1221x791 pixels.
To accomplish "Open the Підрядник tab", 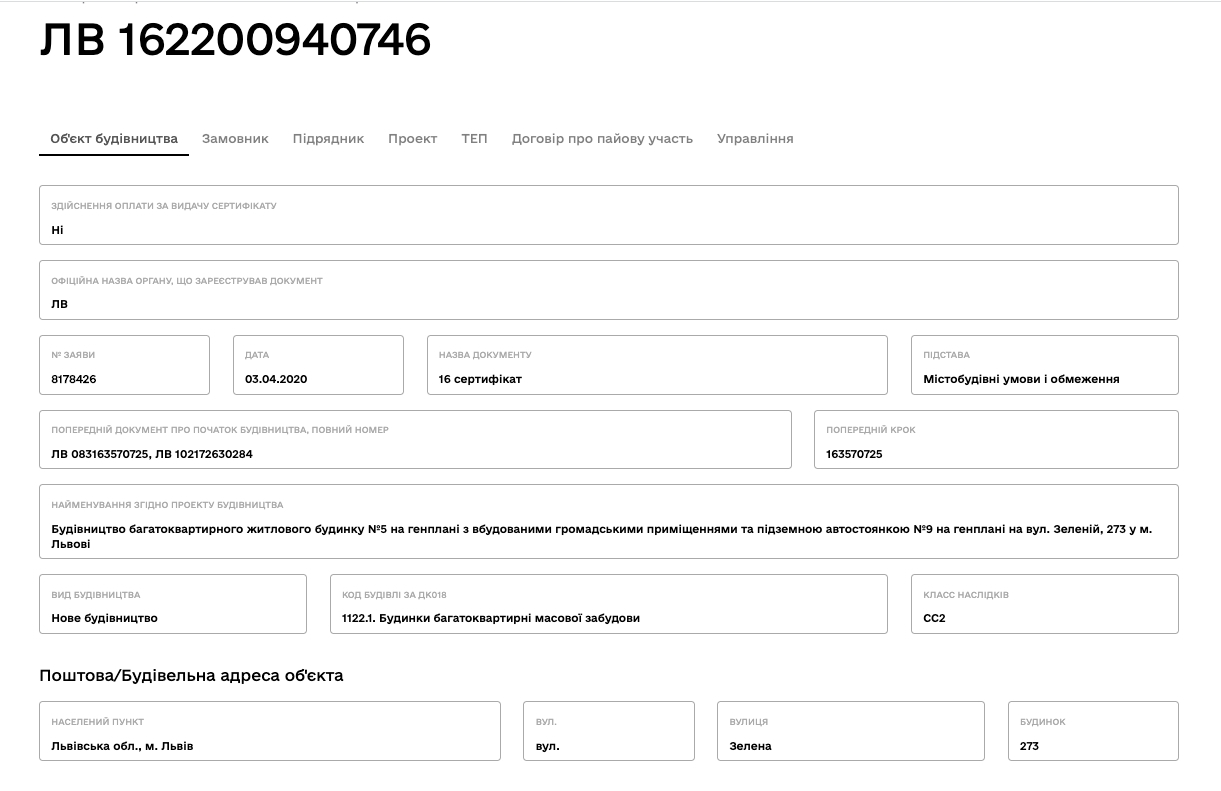I will [x=328, y=139].
